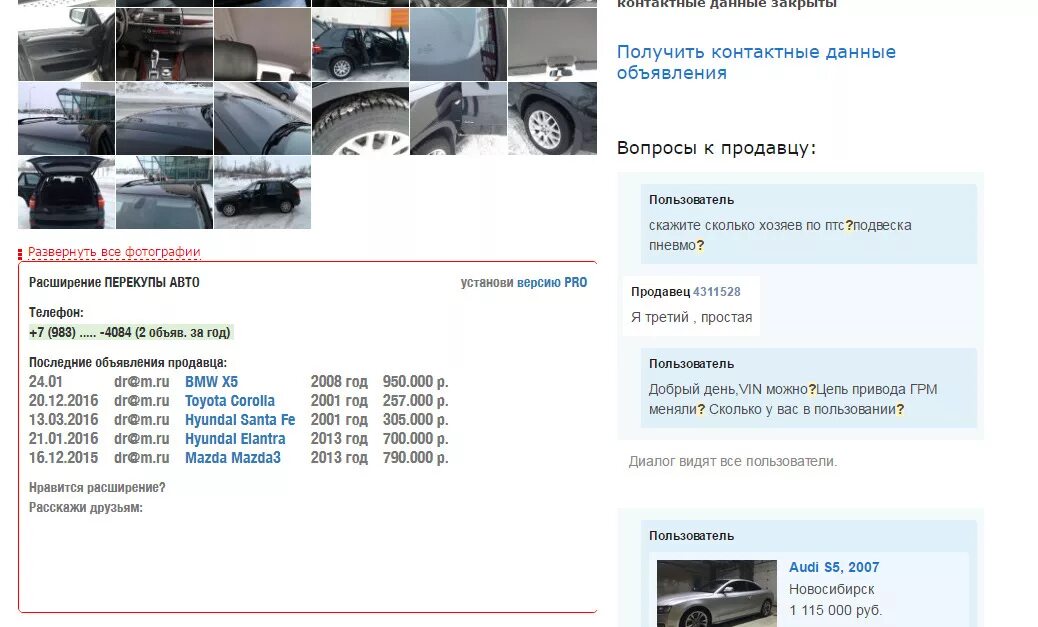Open the door panel interior photo
This screenshot has height=627, width=1038.
[x=66, y=44]
